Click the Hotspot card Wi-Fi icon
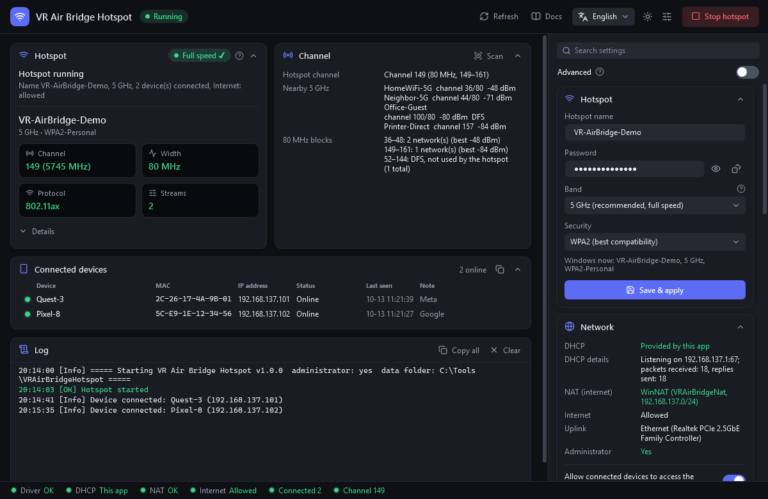The height and width of the screenshot is (499, 768). 24,55
